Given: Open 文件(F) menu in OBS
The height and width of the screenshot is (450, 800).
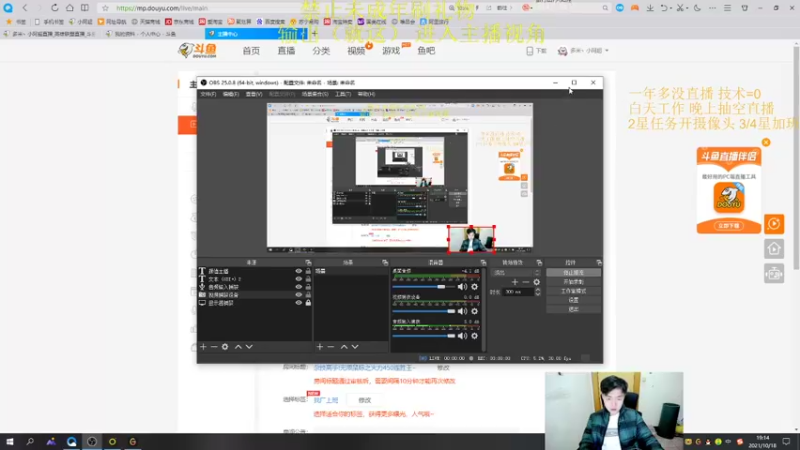Looking at the screenshot, I should [208, 94].
